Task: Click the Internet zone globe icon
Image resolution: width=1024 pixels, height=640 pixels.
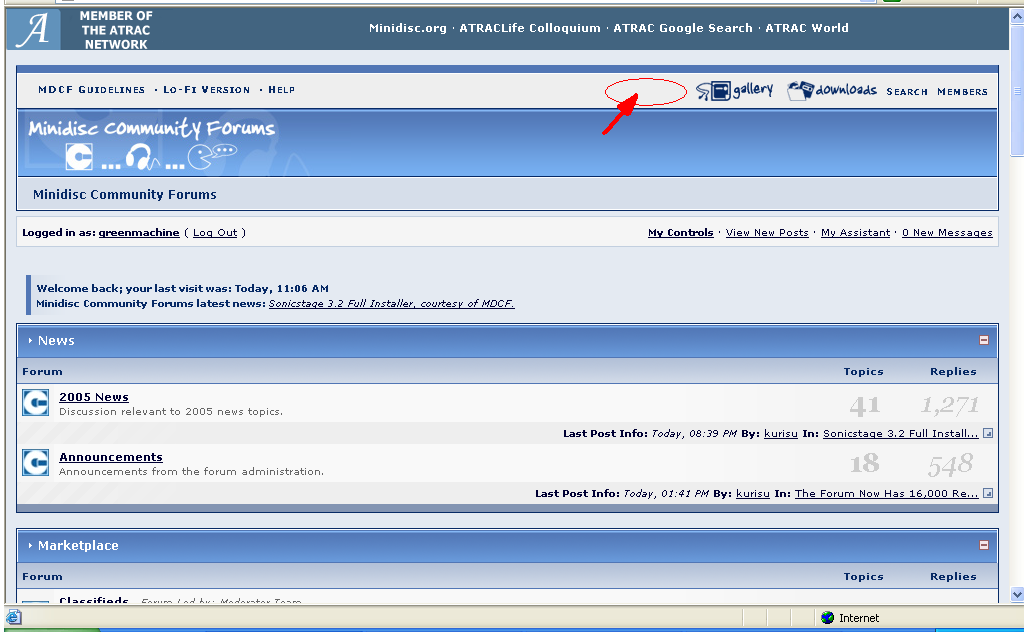Action: click(x=827, y=618)
